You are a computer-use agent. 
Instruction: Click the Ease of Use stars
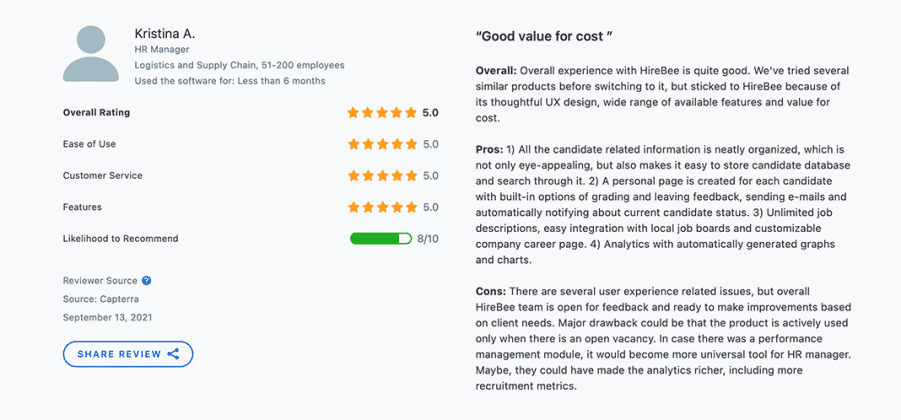point(382,144)
